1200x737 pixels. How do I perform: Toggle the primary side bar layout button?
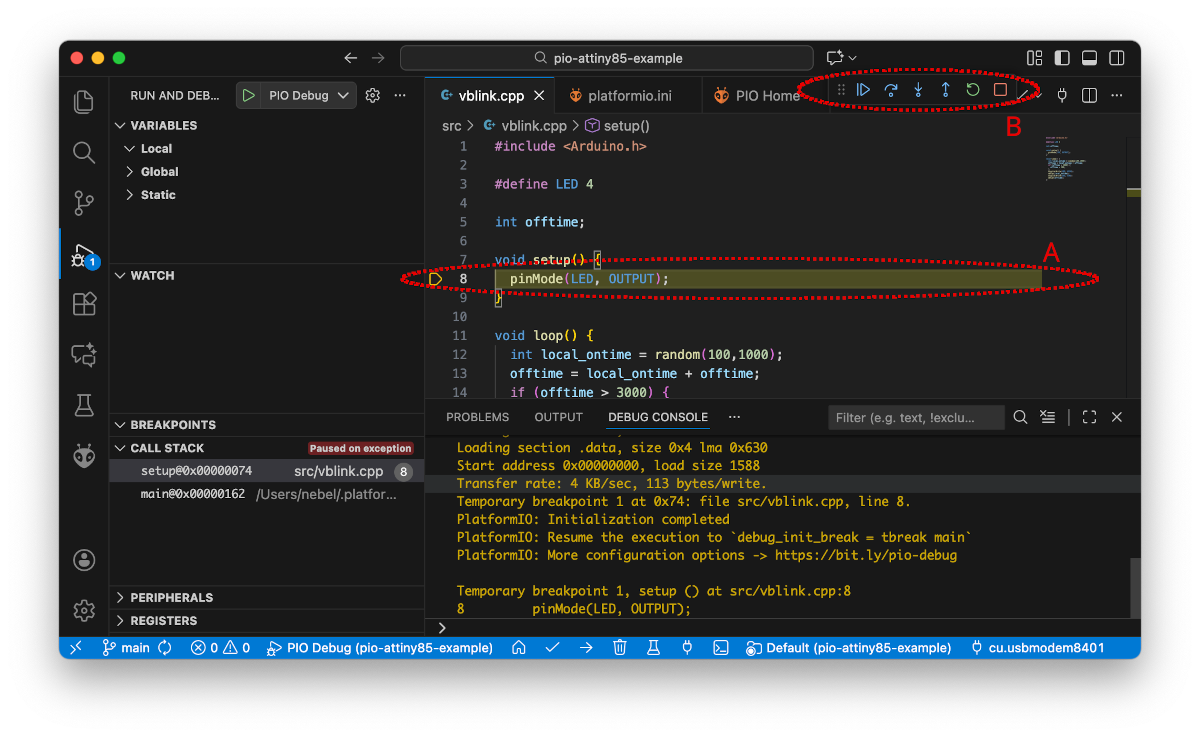click(x=1062, y=58)
